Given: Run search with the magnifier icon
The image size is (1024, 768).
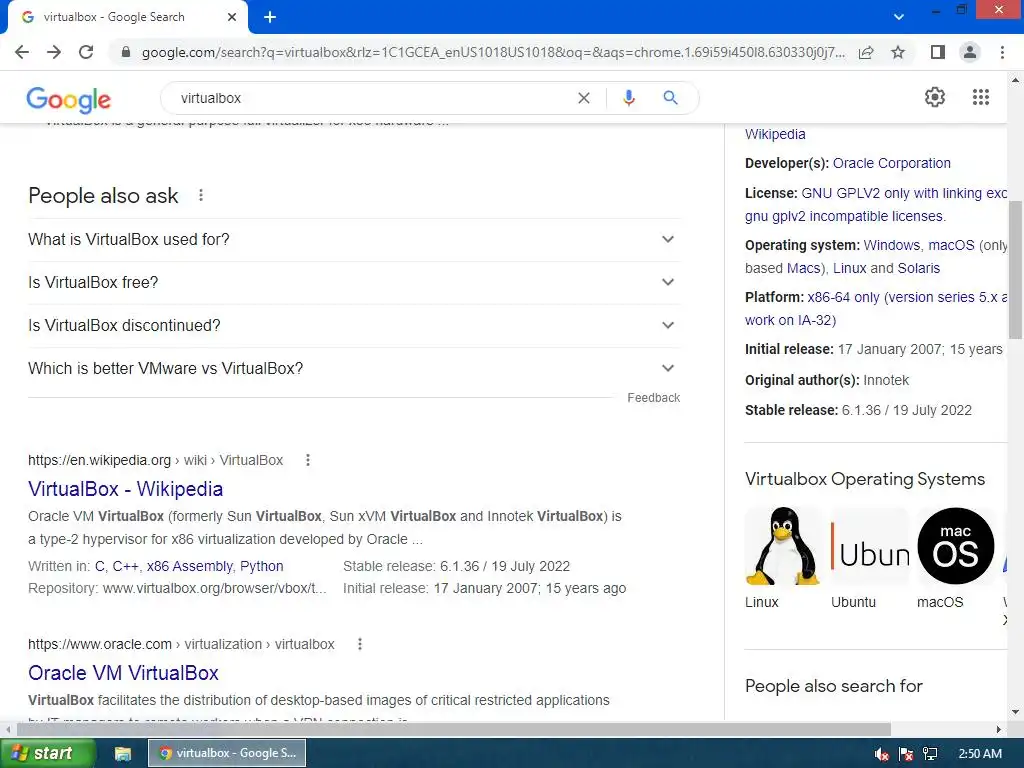Looking at the screenshot, I should (670, 98).
